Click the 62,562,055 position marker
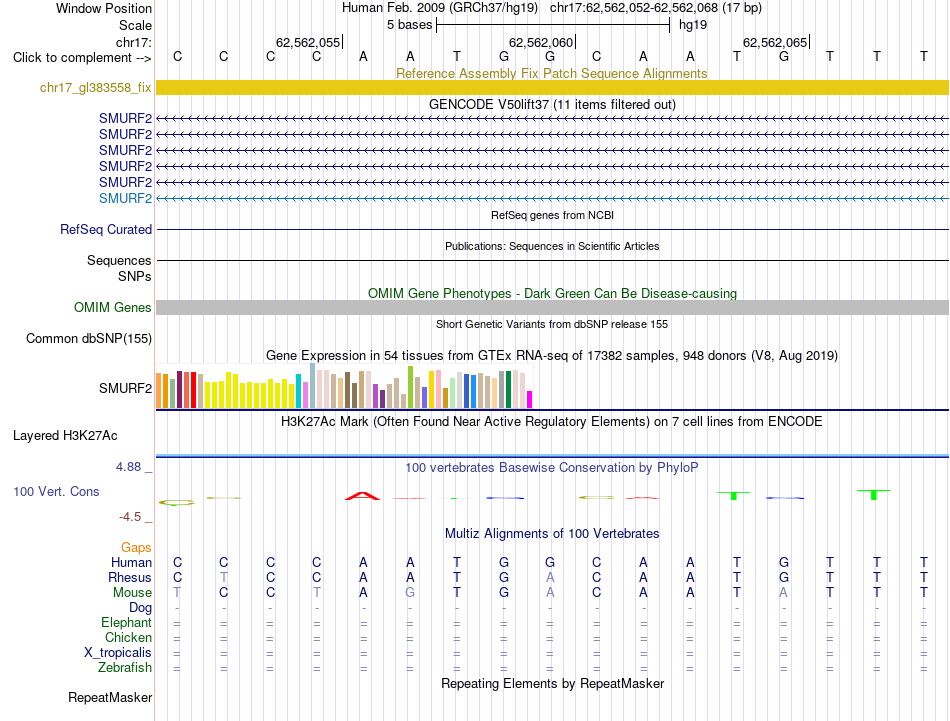 (308, 42)
